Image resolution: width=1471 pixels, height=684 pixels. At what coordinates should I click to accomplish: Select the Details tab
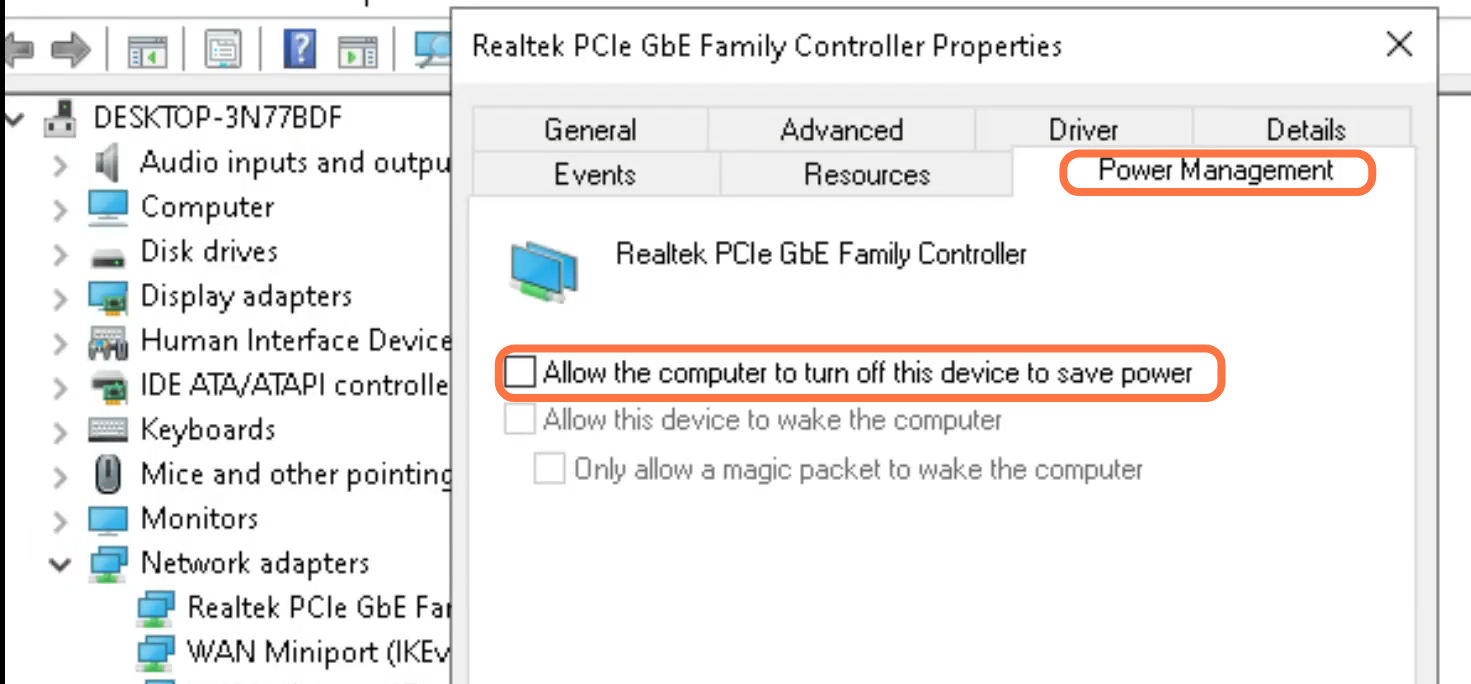point(1305,130)
